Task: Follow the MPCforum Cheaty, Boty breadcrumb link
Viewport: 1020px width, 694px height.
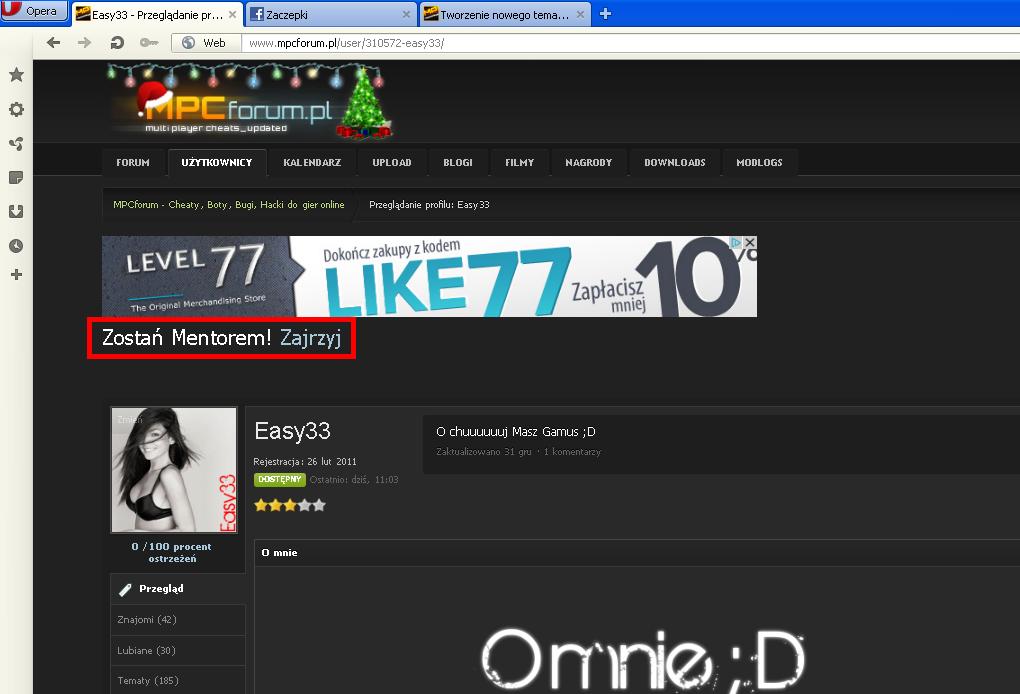Action: (x=228, y=205)
